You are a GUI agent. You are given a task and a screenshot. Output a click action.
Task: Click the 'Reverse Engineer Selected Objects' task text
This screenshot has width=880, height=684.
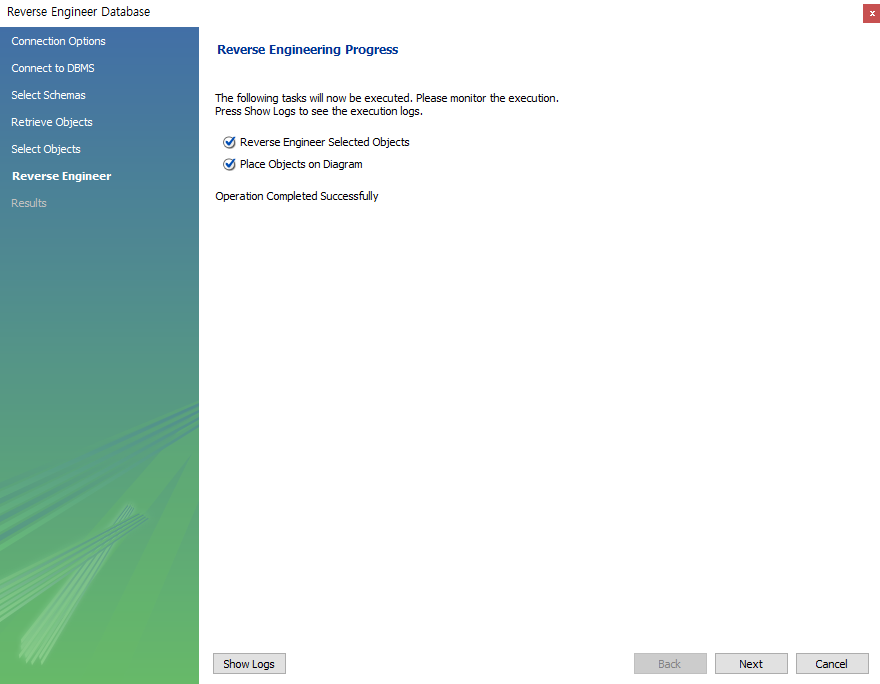(324, 143)
